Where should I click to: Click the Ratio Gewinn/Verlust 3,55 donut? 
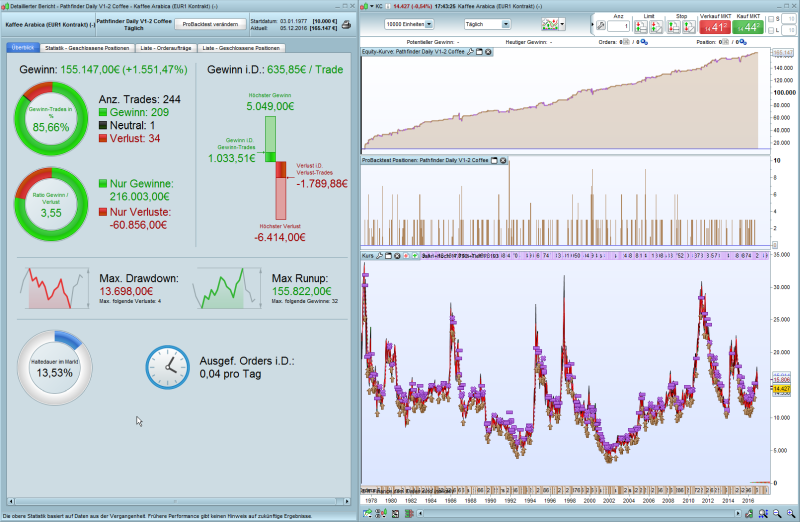[x=51, y=205]
